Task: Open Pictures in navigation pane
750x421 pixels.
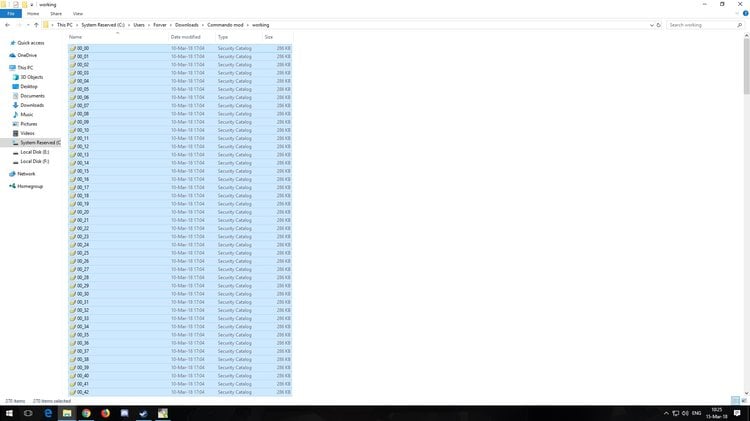Action: [x=29, y=124]
